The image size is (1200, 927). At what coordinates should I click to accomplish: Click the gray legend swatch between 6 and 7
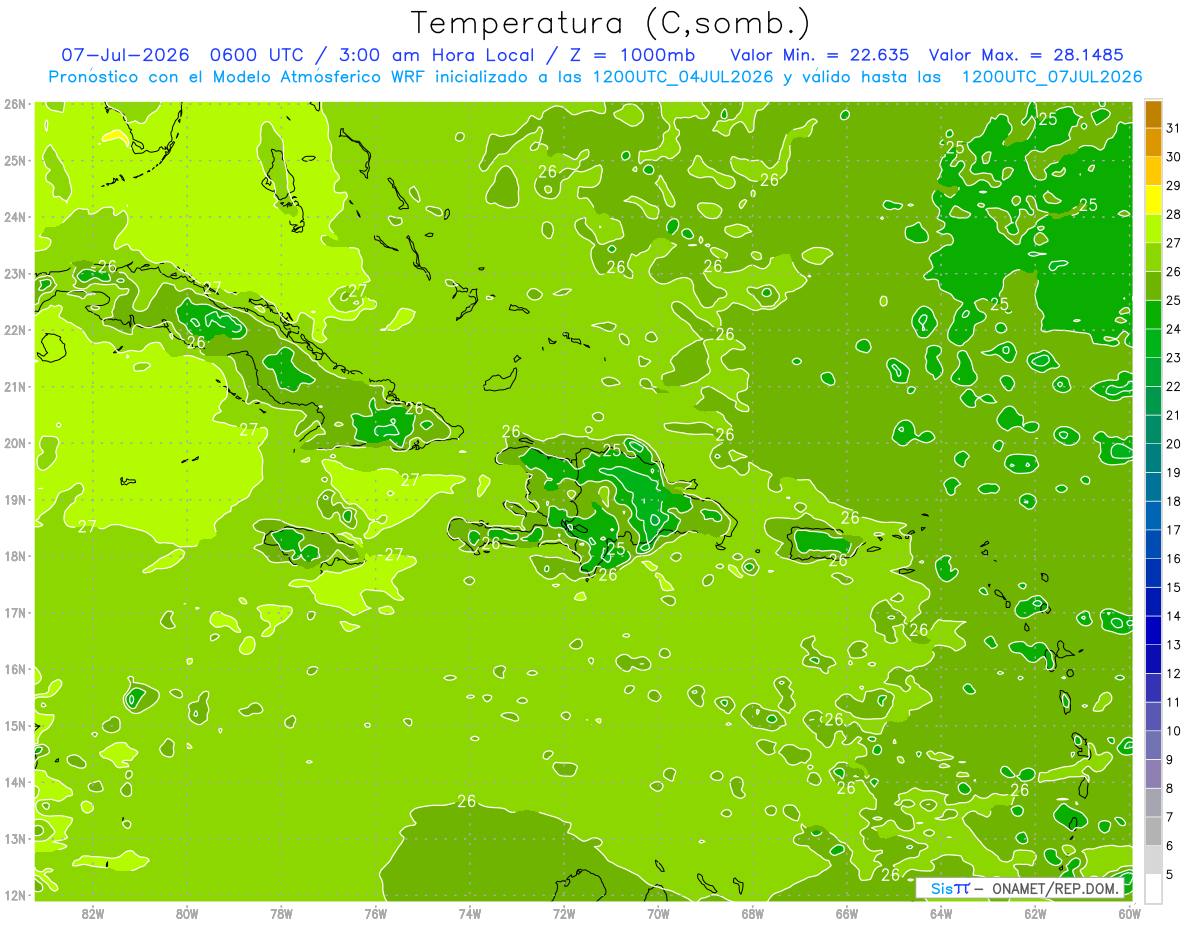[x=1153, y=831]
